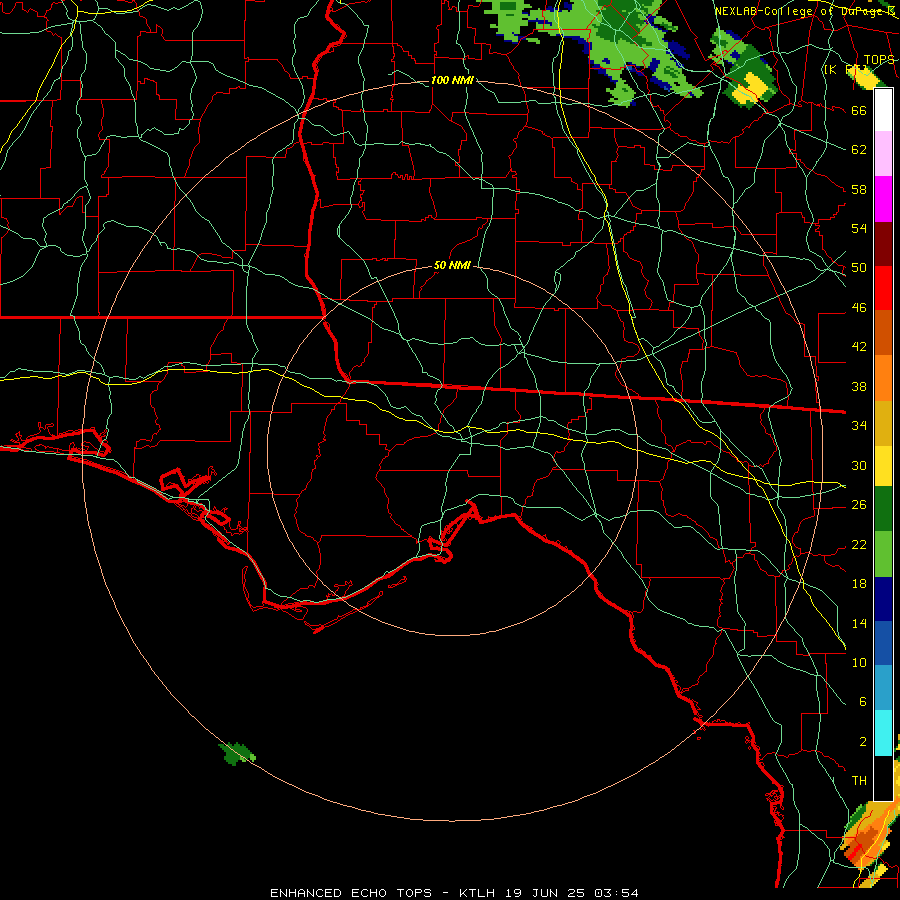Click the '58' legend value
The width and height of the screenshot is (900, 900).
click(859, 189)
